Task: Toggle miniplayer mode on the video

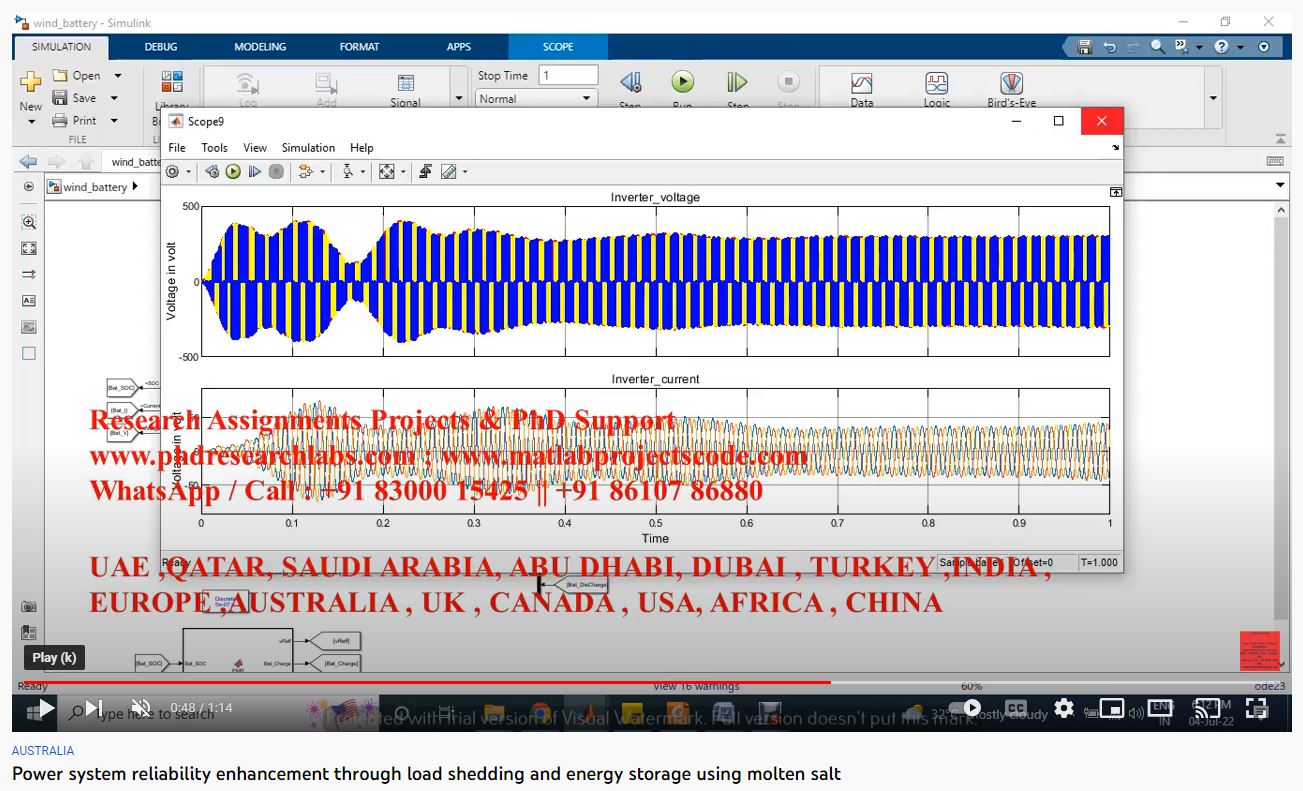Action: 1112,709
